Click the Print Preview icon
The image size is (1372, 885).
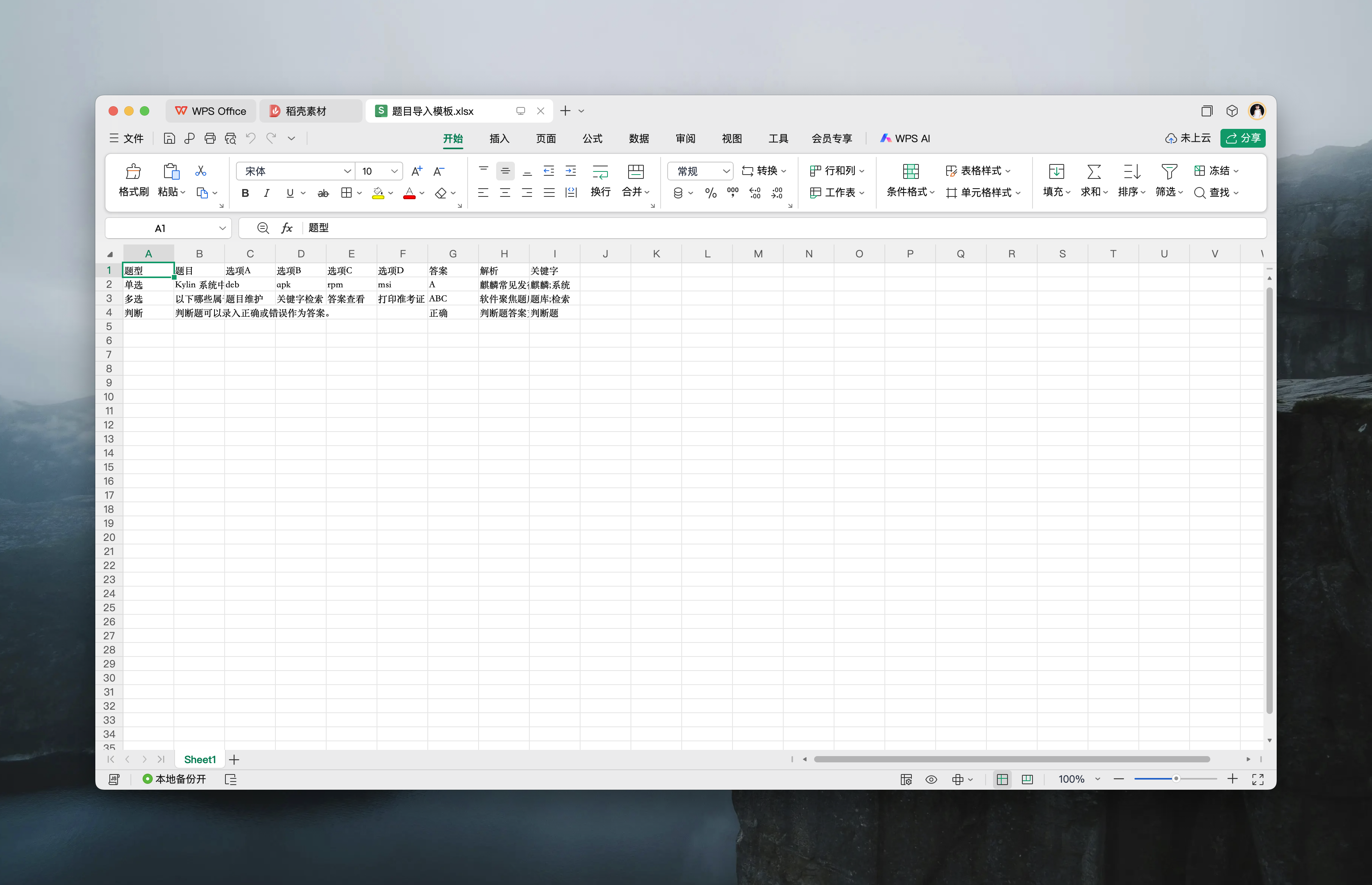[230, 139]
